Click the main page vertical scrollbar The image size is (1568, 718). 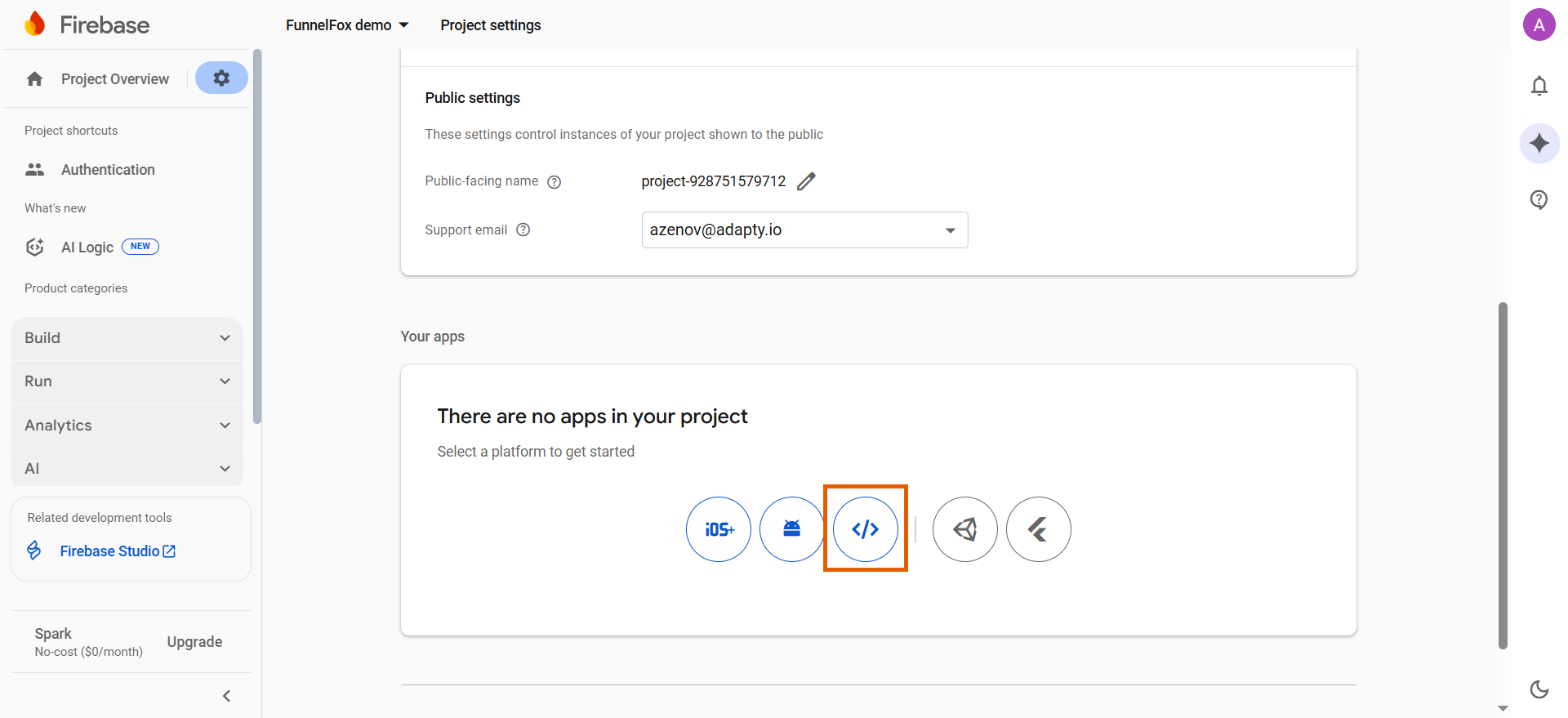click(x=1503, y=475)
